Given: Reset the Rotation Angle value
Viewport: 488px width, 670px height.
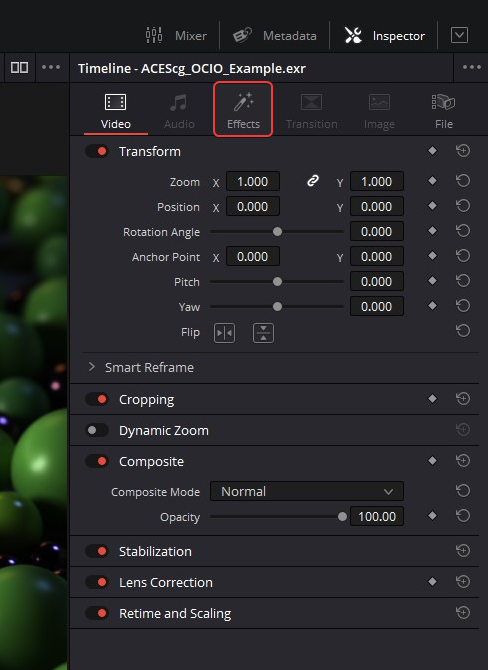Looking at the screenshot, I should [463, 231].
